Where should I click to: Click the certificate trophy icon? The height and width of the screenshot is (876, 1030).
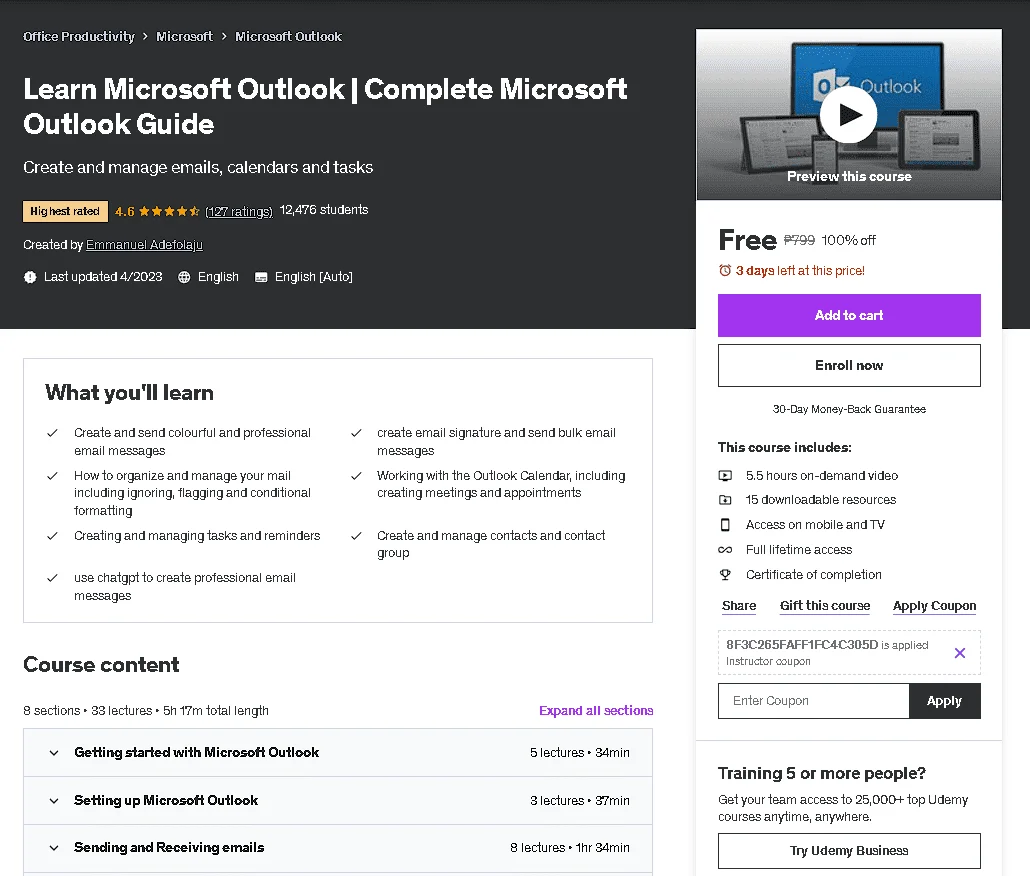point(725,575)
